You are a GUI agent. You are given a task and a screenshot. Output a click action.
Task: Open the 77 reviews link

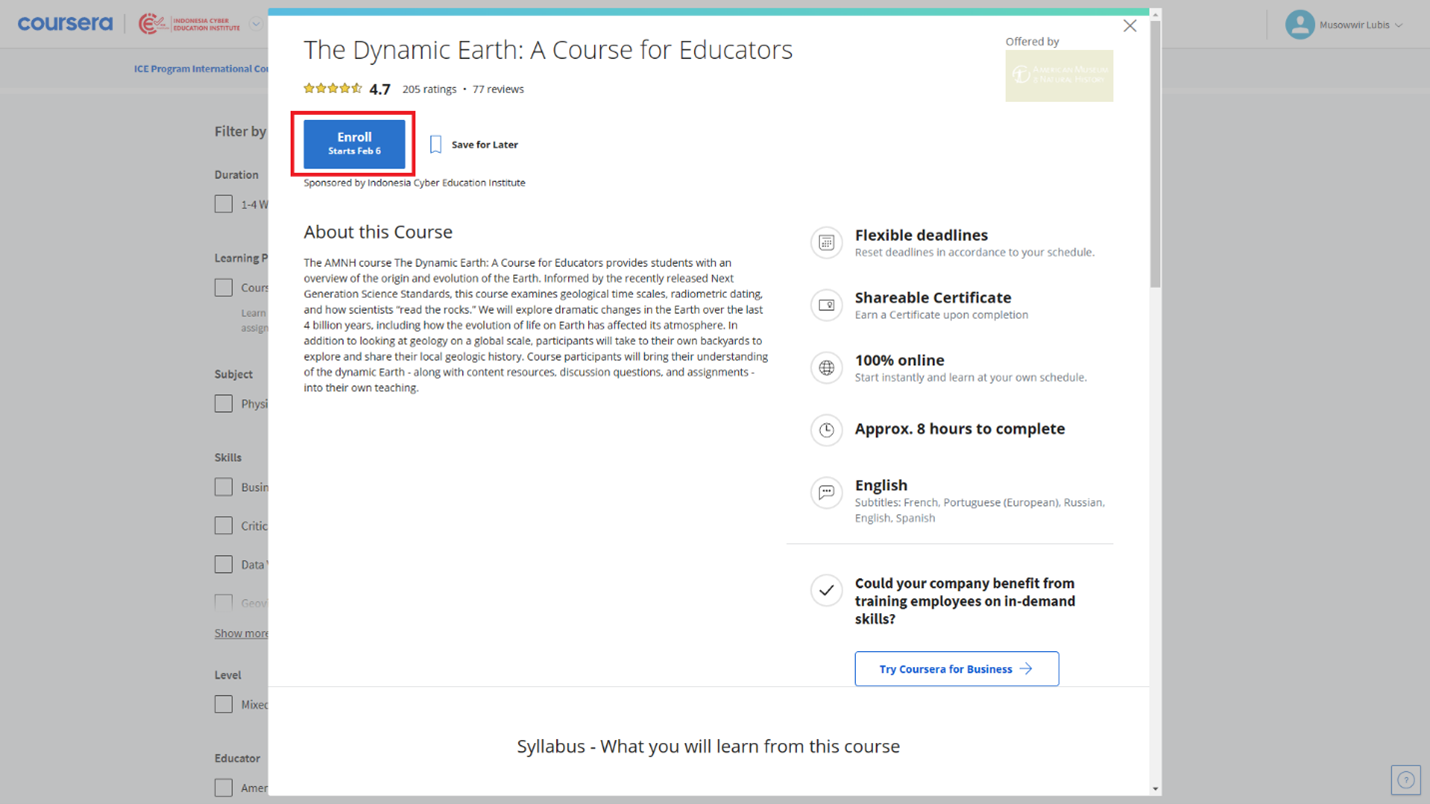coord(498,89)
